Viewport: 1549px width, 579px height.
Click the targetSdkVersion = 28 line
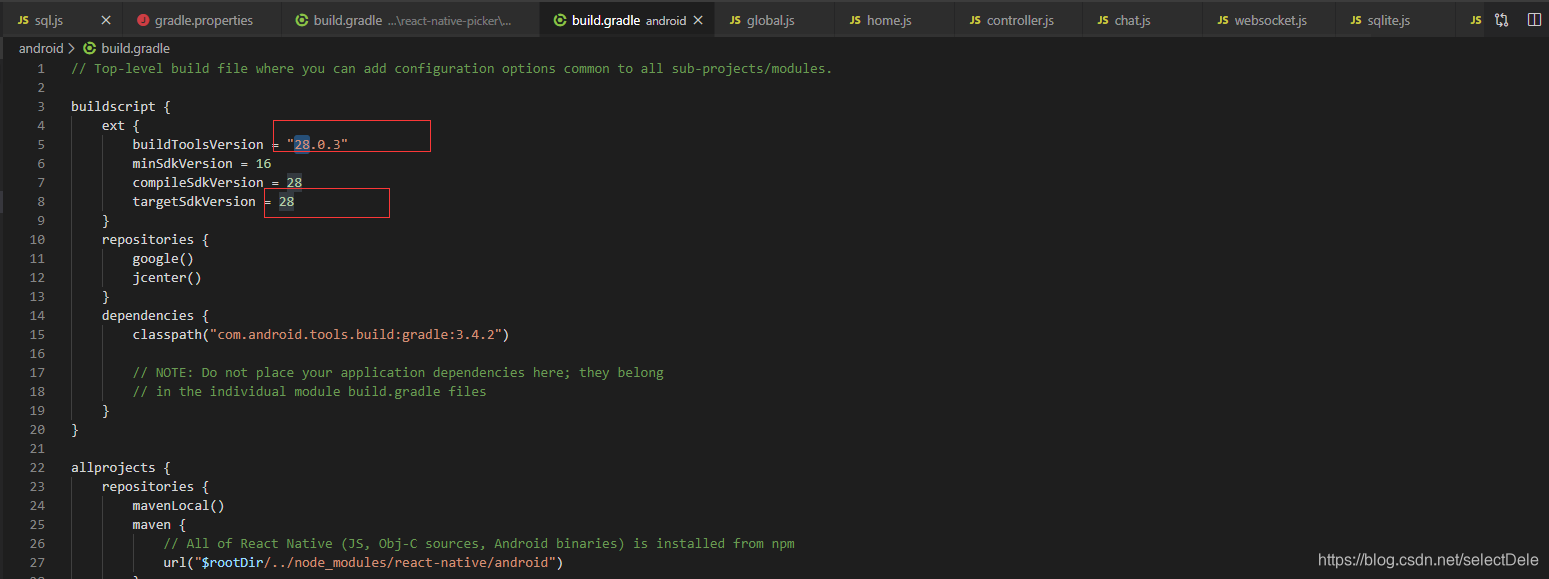pyautogui.click(x=213, y=201)
